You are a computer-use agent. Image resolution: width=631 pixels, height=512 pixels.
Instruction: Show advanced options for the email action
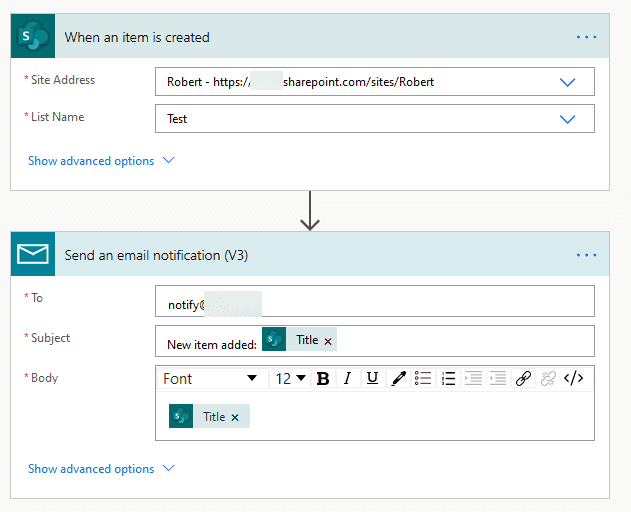pyautogui.click(x=101, y=469)
